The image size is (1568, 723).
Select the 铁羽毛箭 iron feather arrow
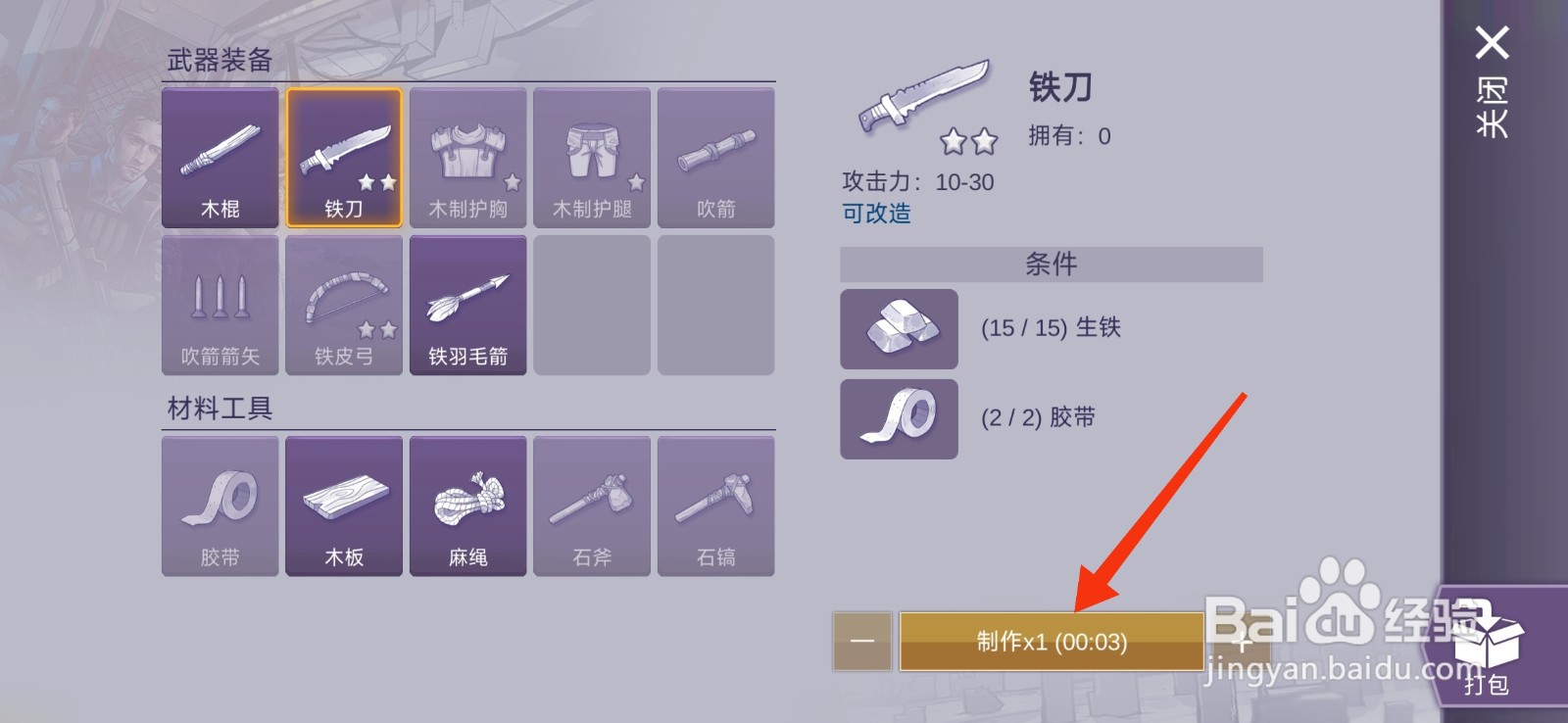[467, 305]
